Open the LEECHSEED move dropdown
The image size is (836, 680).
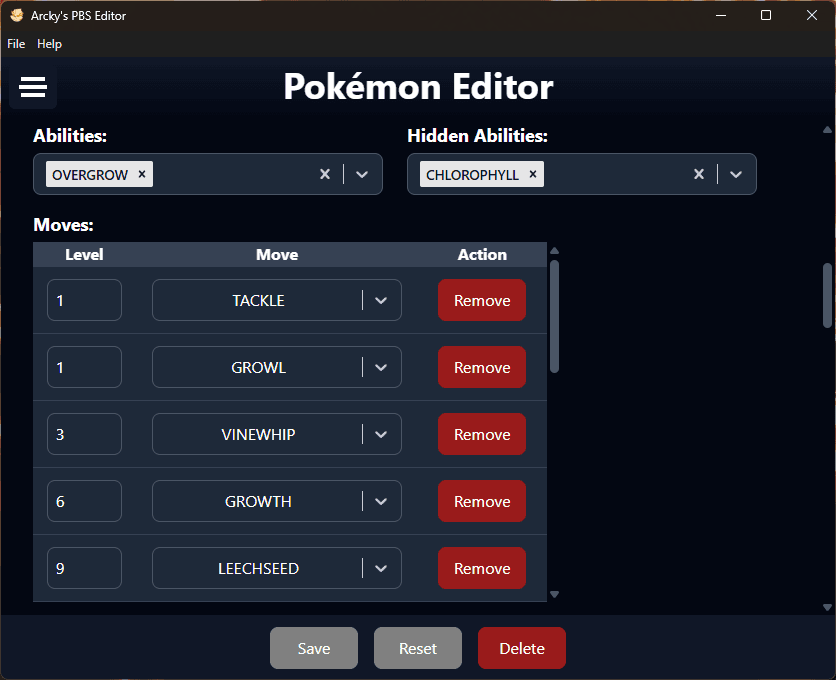(380, 568)
